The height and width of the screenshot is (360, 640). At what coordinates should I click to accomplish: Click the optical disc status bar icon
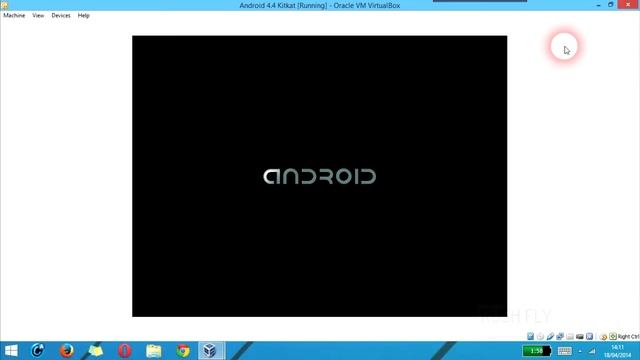[x=540, y=336]
